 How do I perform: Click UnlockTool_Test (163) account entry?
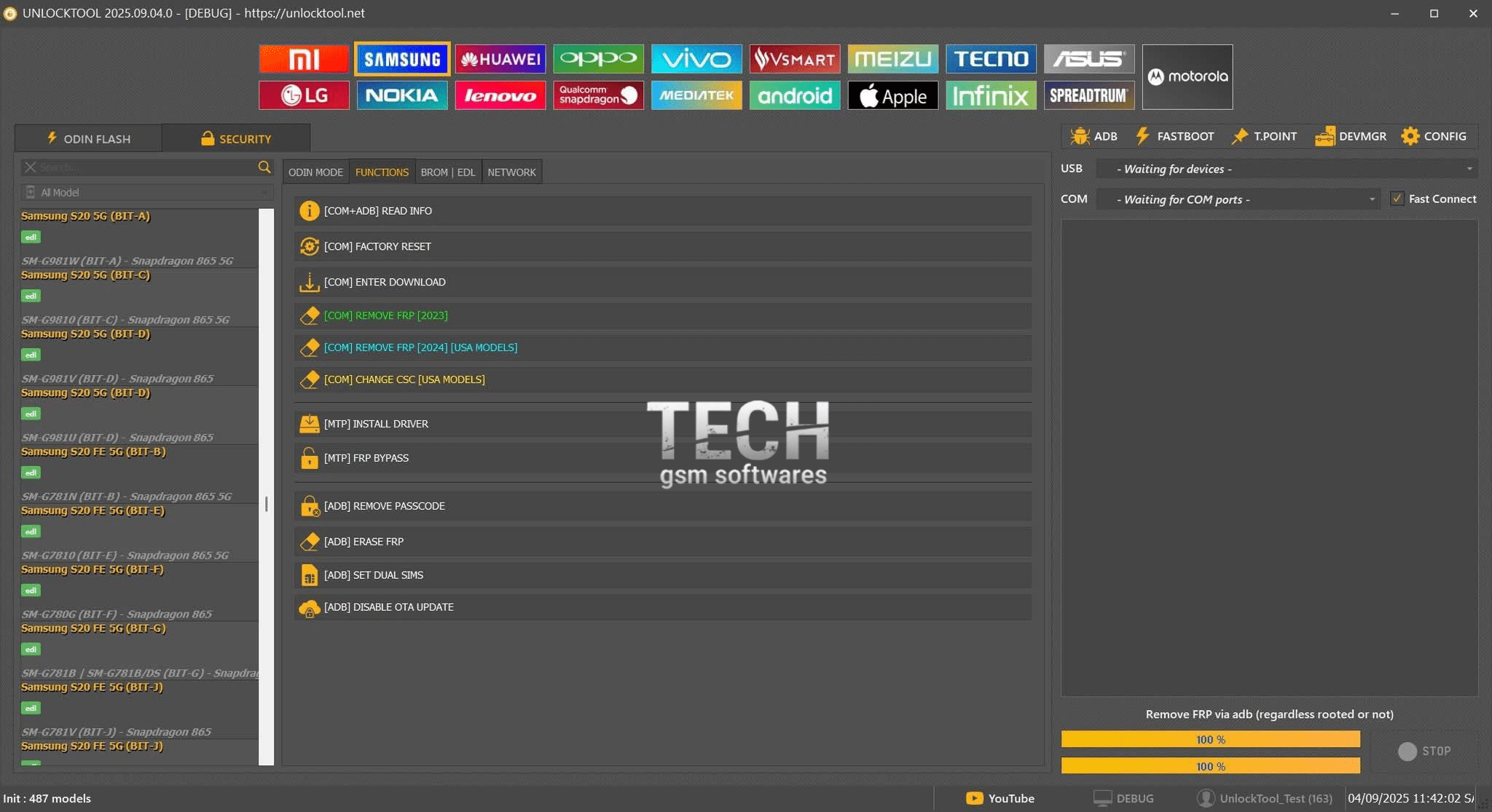point(1265,798)
